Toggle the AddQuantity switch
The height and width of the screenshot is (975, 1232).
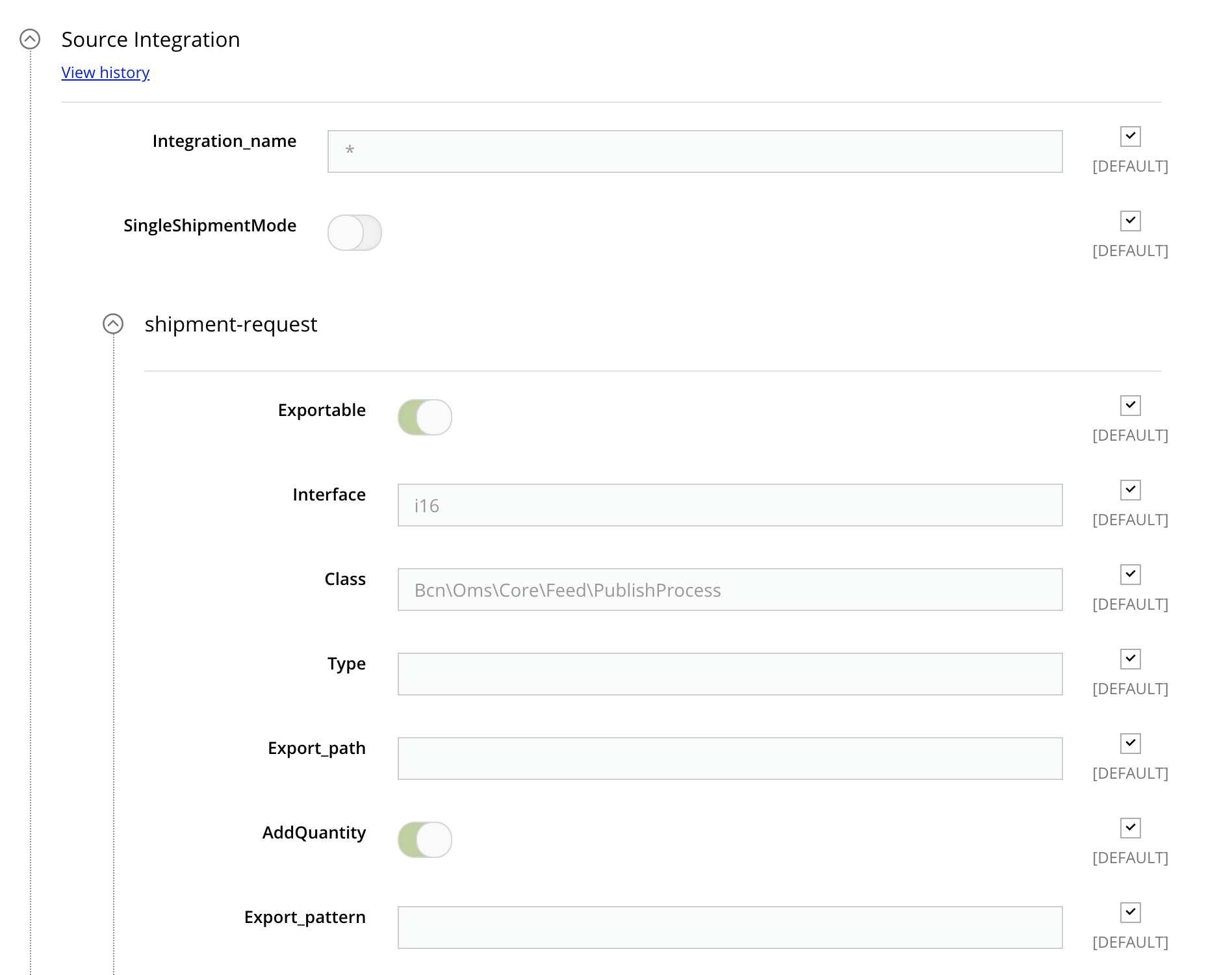click(424, 840)
